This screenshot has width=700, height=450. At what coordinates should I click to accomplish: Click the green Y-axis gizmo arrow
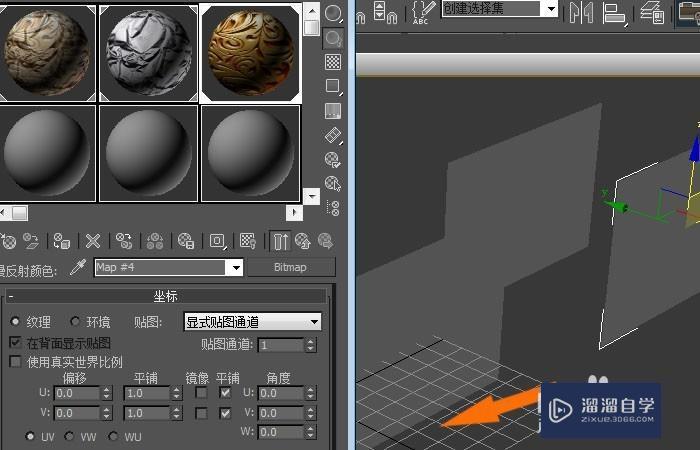[618, 206]
